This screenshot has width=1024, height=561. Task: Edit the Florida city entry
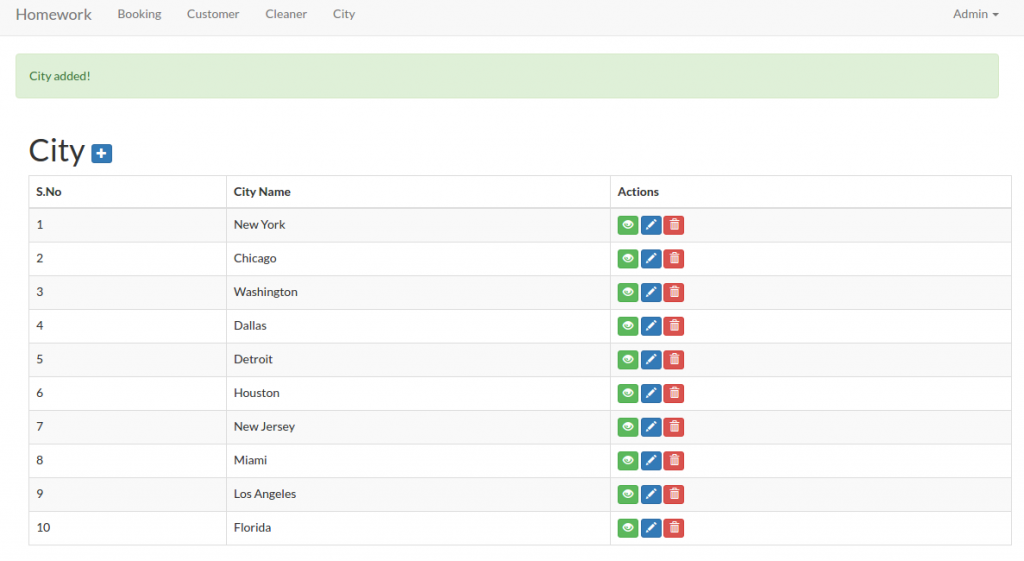click(x=651, y=528)
